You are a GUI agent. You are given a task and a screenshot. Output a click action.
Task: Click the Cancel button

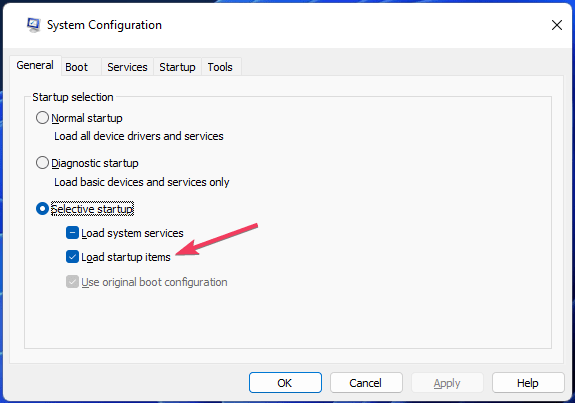point(366,383)
